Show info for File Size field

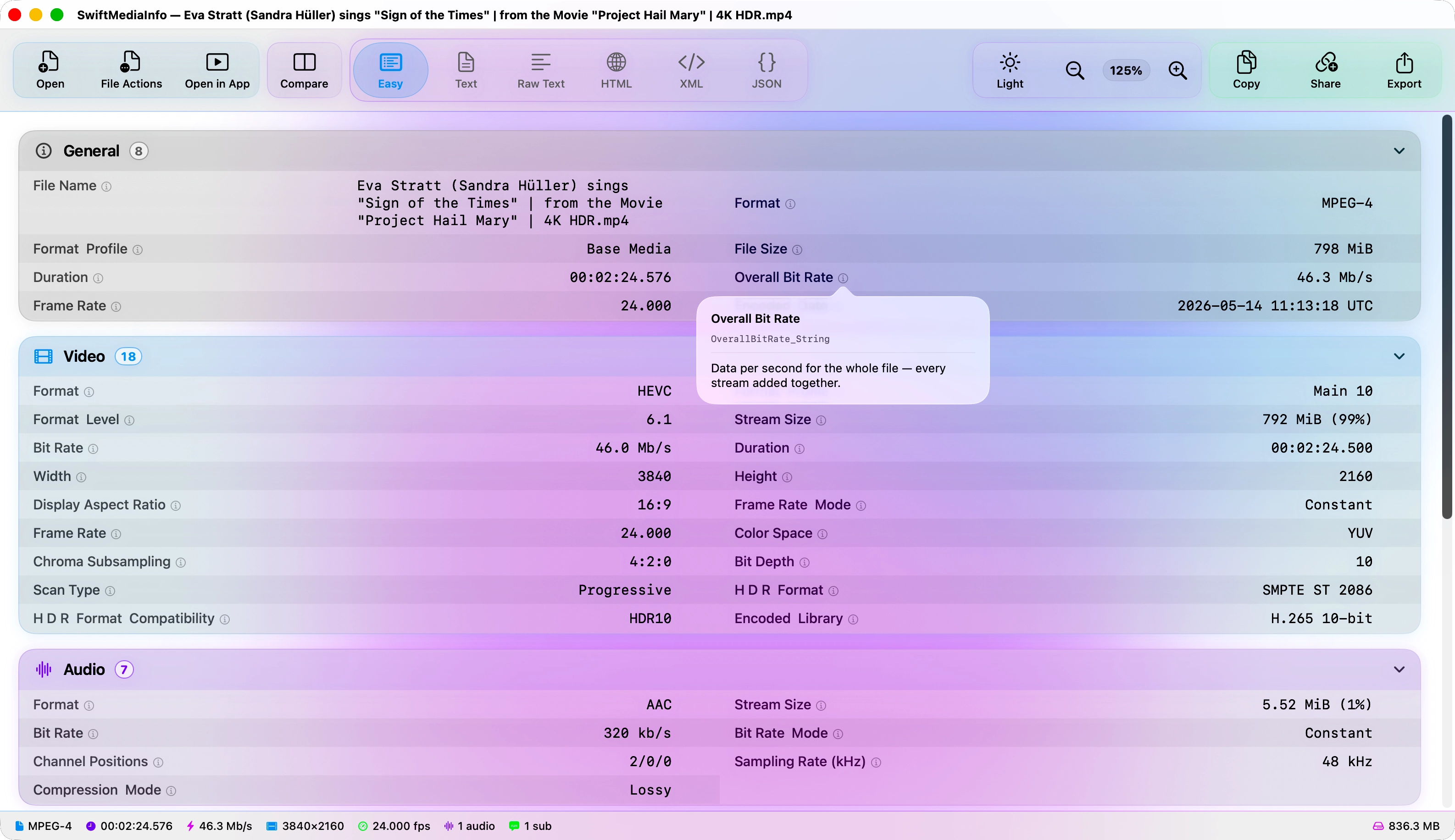coord(797,250)
